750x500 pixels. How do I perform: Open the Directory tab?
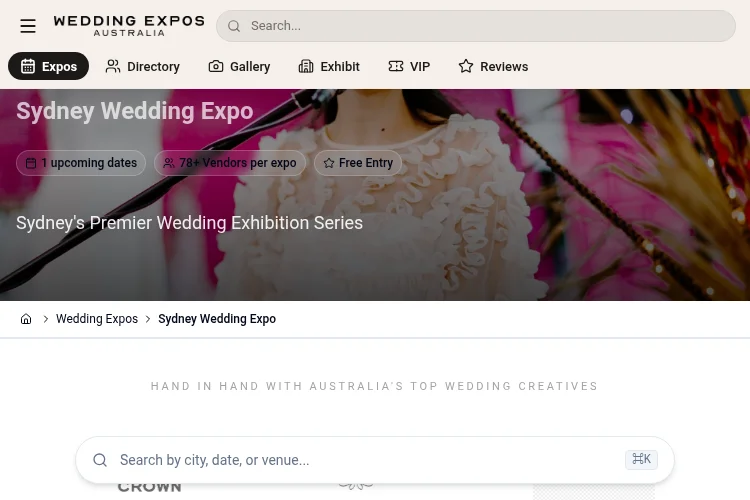tap(143, 66)
